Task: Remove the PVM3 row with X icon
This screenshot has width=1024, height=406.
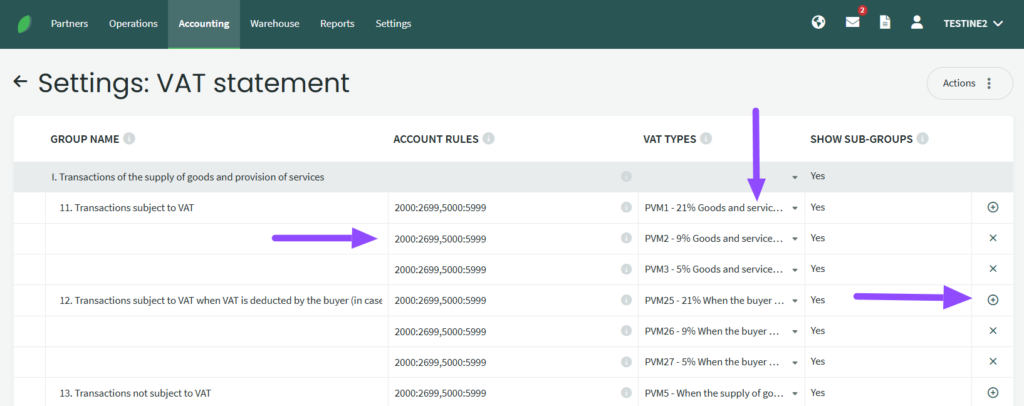Action: (x=993, y=269)
